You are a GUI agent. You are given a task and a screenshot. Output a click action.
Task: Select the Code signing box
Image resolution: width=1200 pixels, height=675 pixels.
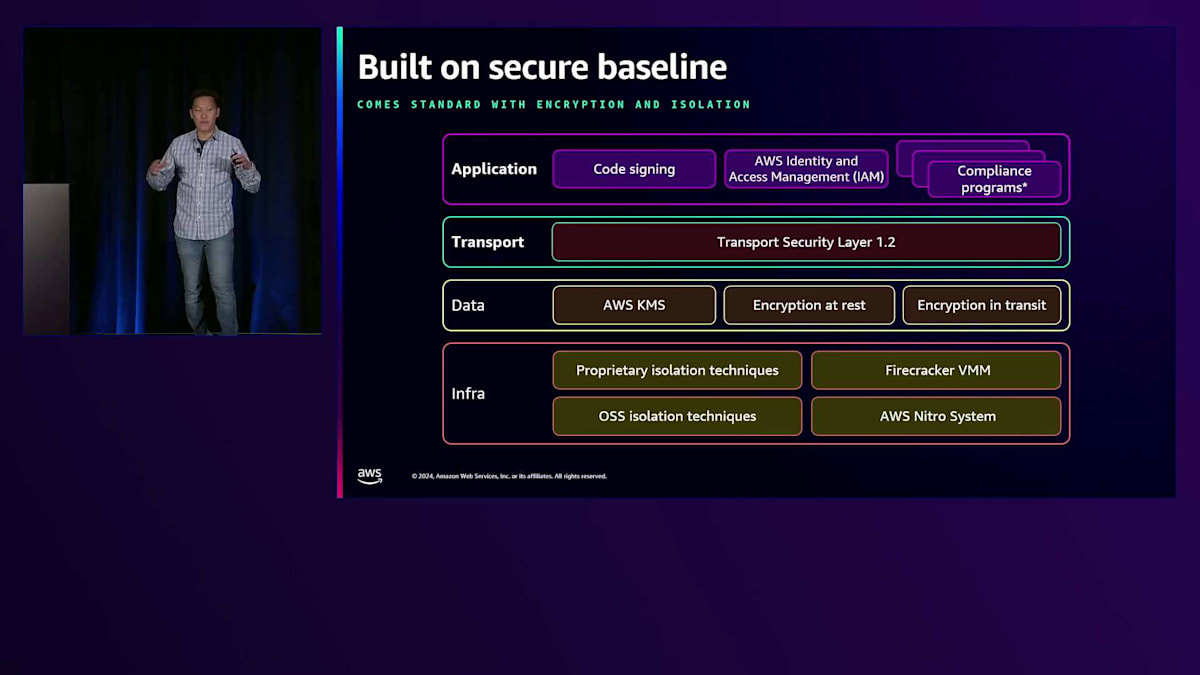click(634, 169)
